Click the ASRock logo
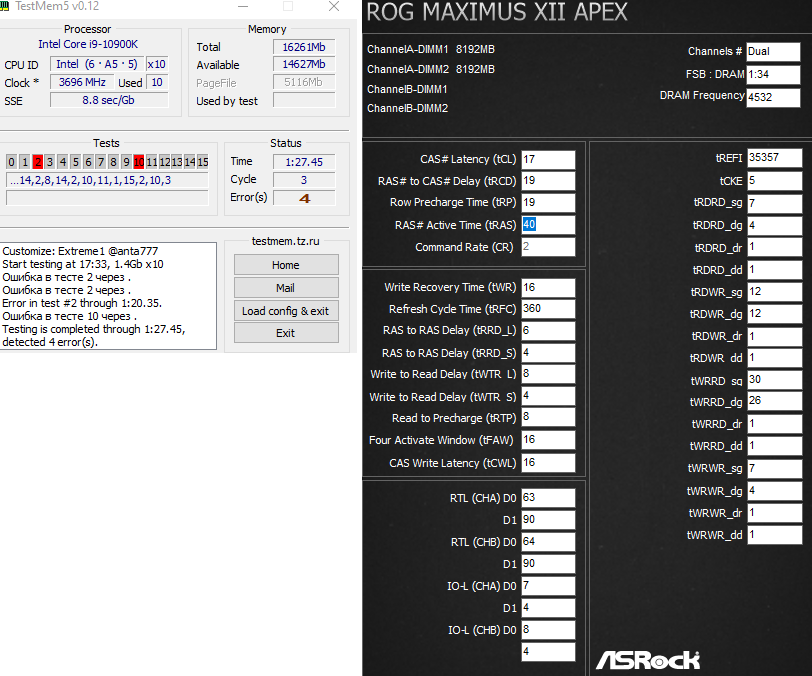Image resolution: width=812 pixels, height=676 pixels. click(648, 659)
